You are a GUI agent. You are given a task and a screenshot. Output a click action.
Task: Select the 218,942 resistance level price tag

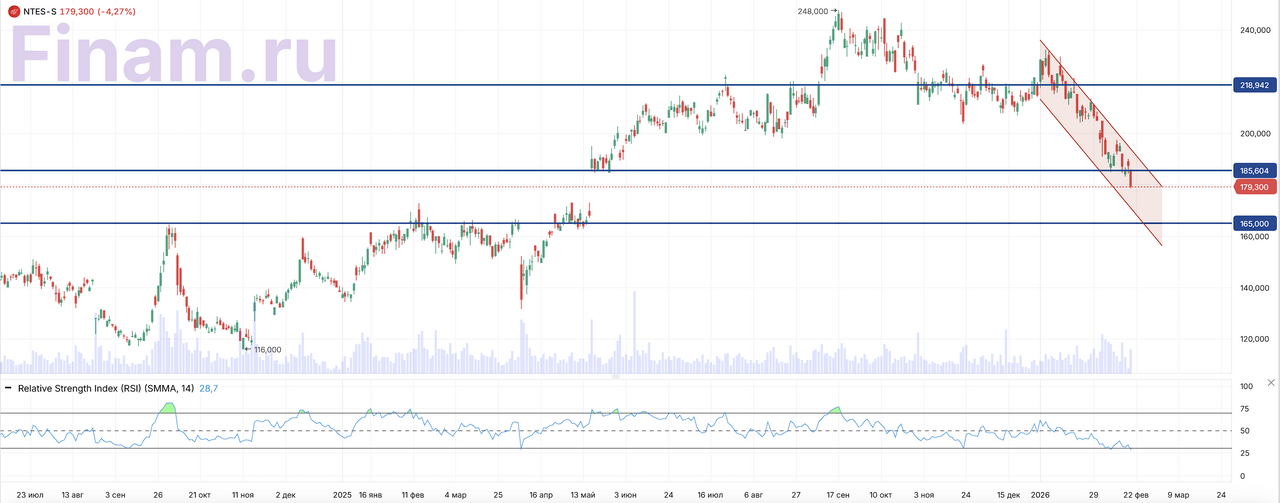click(x=1258, y=85)
